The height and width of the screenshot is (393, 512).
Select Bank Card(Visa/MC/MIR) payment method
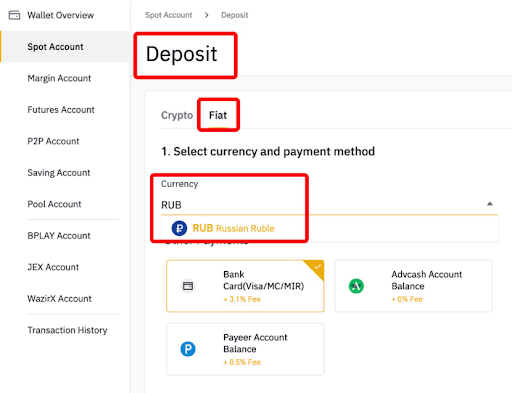click(x=245, y=286)
